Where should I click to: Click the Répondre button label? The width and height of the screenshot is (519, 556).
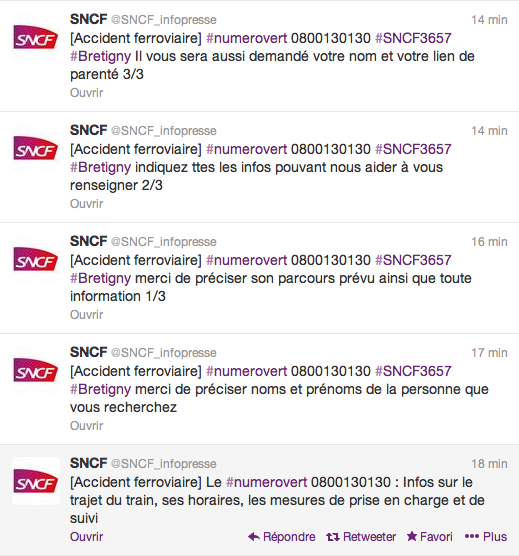[x=289, y=537]
